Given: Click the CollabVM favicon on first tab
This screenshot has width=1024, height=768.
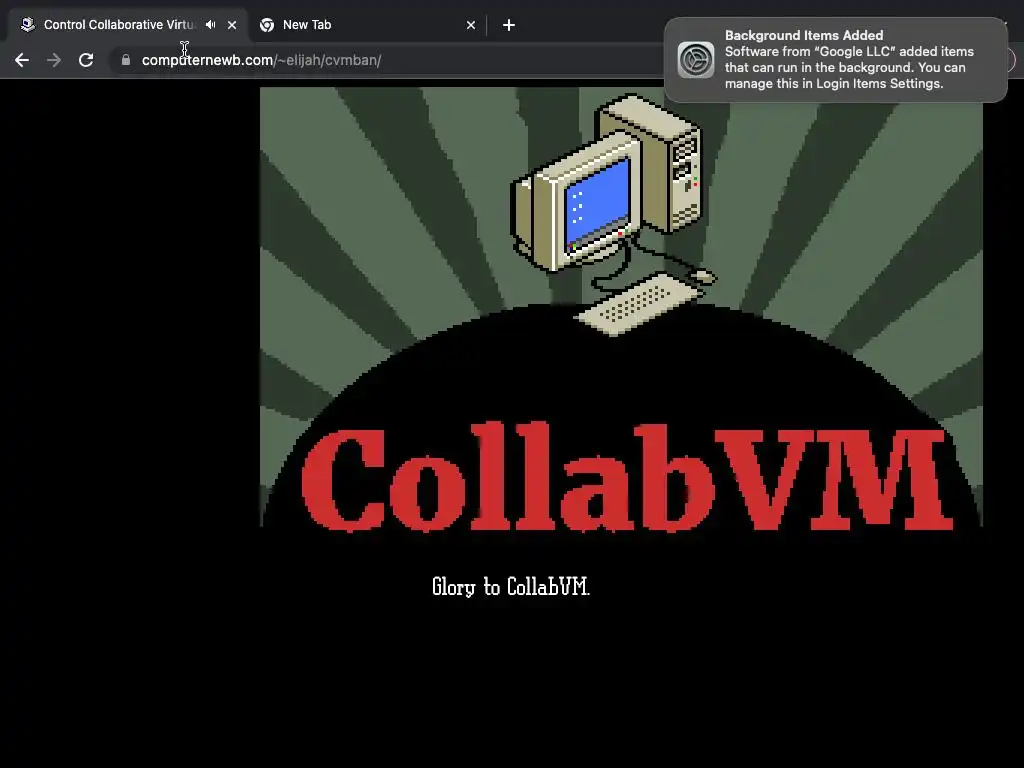Looking at the screenshot, I should pyautogui.click(x=27, y=25).
